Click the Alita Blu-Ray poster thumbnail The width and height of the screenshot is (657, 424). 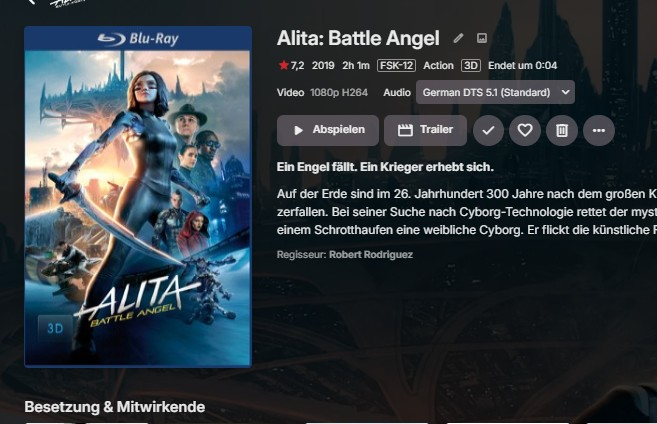click(138, 196)
